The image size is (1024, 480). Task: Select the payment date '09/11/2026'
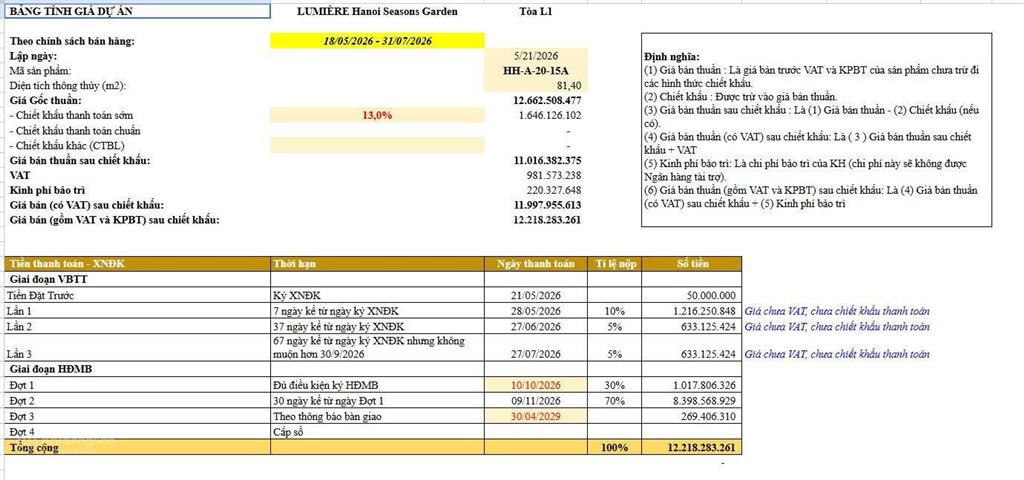click(536, 400)
